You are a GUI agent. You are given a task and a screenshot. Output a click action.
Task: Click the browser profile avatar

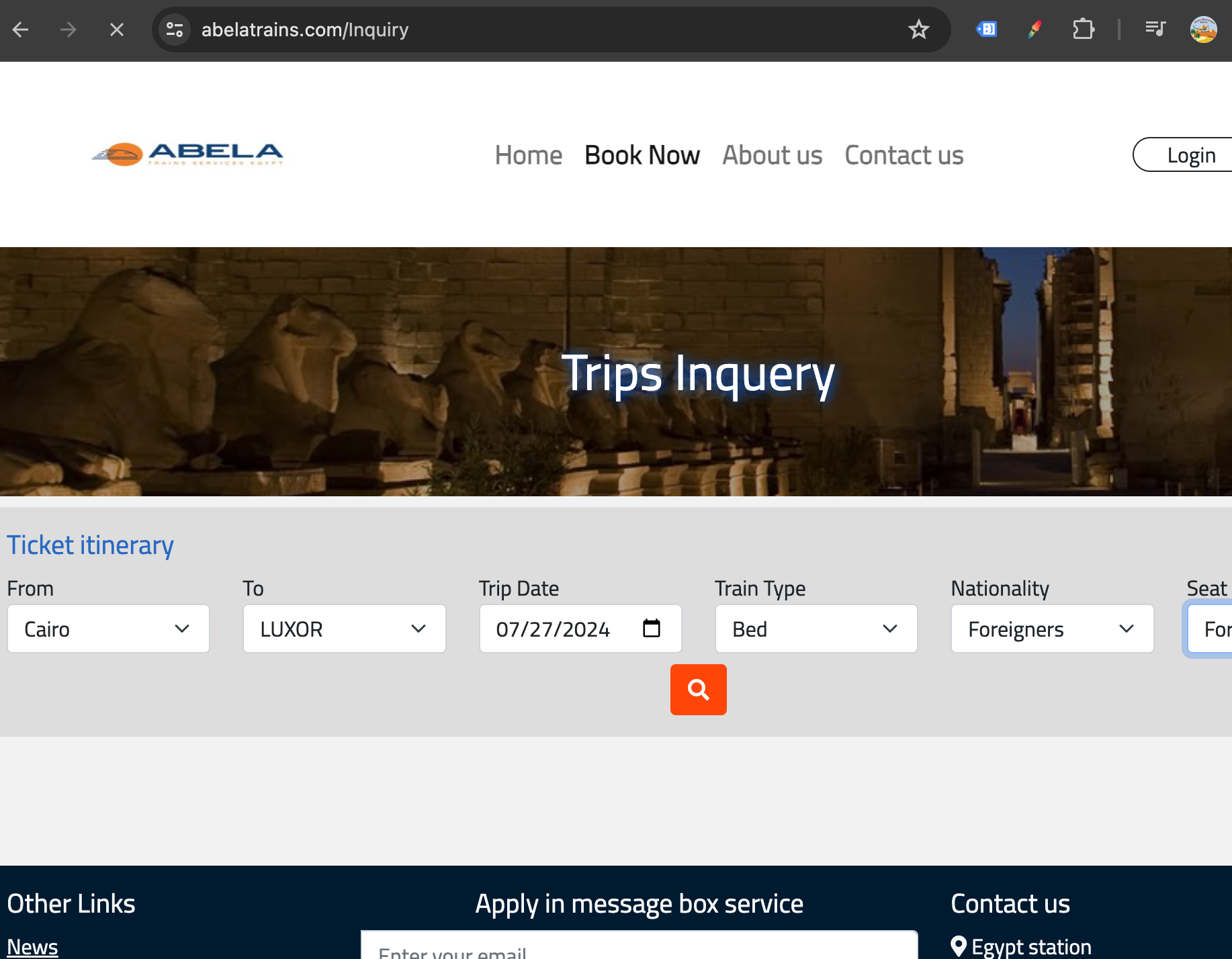tap(1204, 29)
